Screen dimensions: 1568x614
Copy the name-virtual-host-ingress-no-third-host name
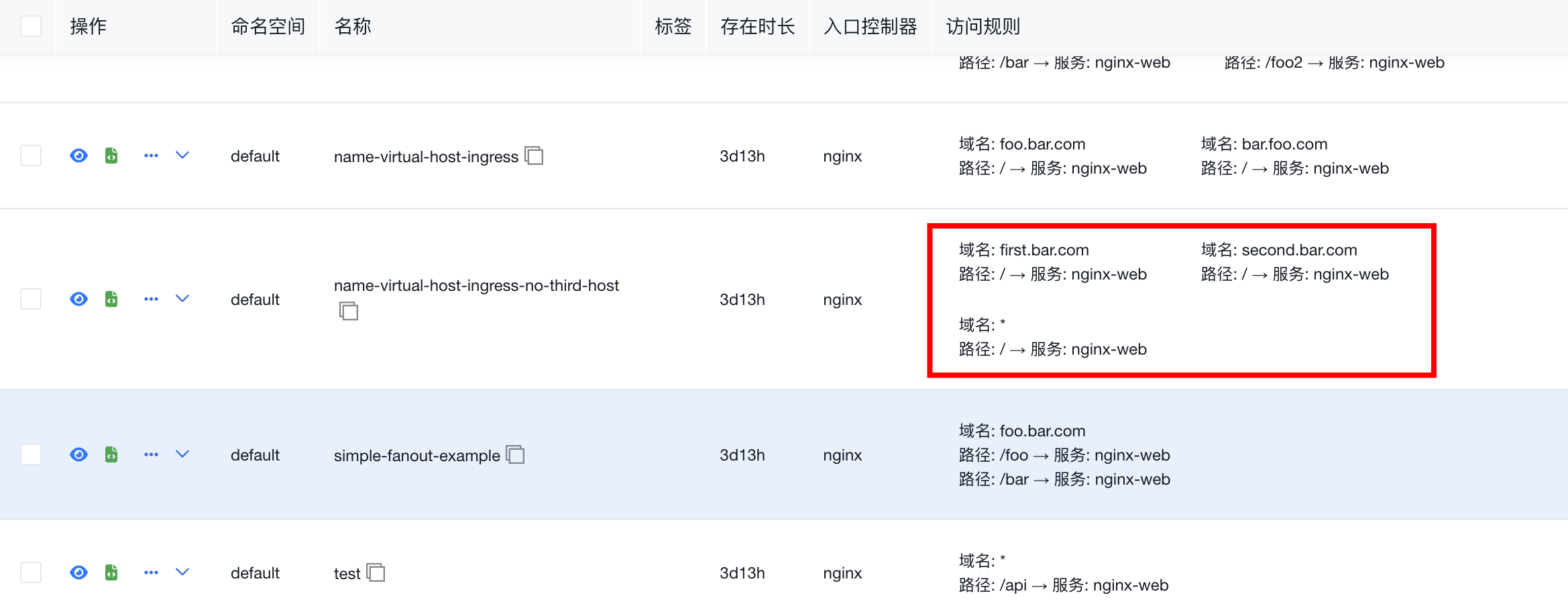[x=349, y=311]
